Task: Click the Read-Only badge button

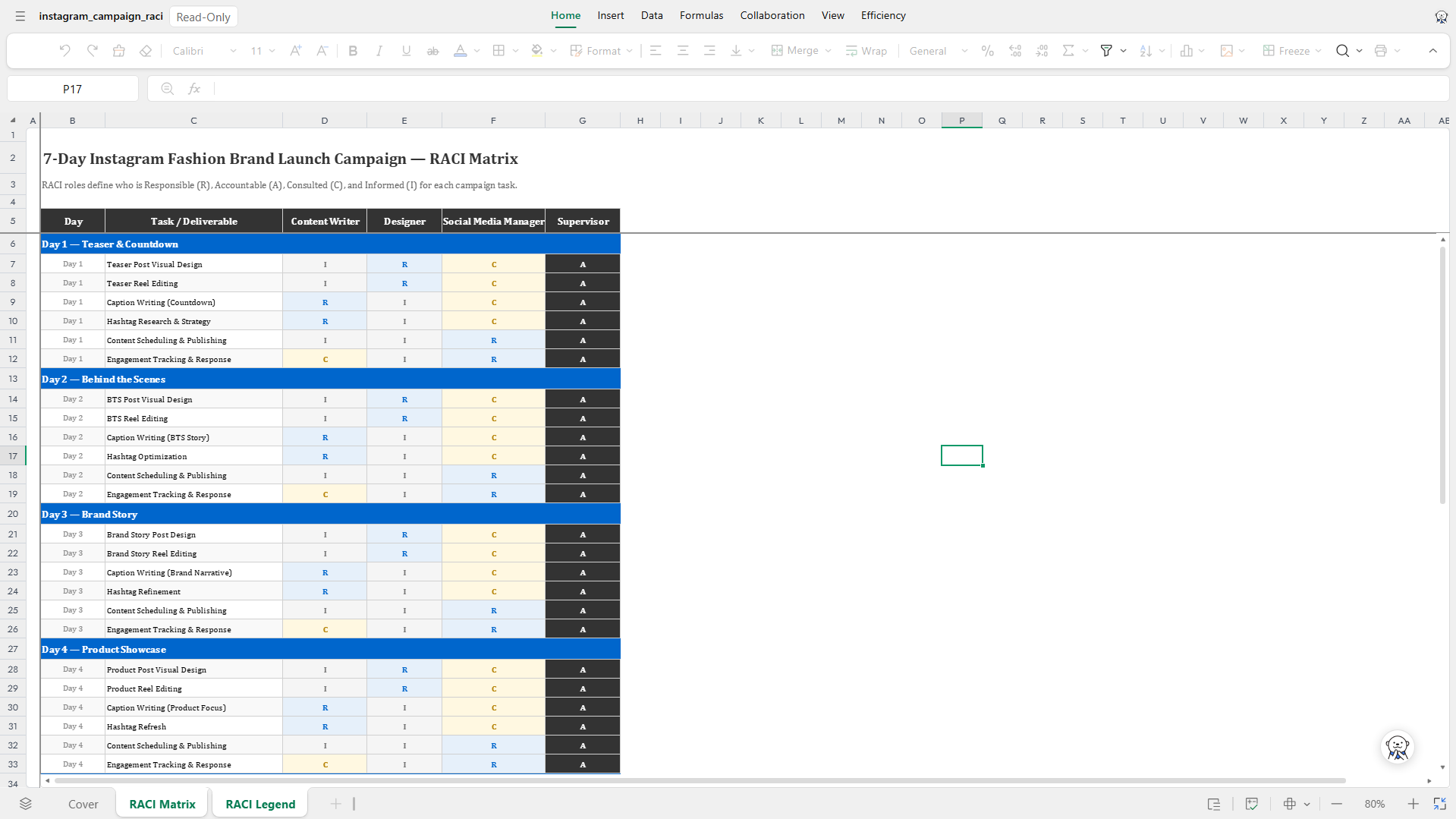Action: [203, 17]
